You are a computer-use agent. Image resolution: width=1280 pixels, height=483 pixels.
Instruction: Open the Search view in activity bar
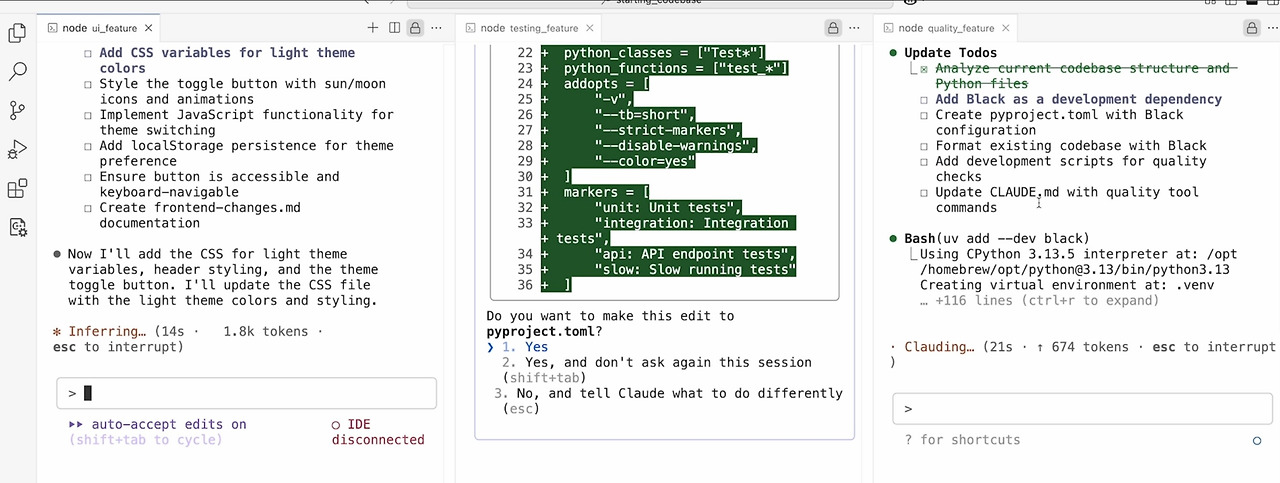click(17, 72)
